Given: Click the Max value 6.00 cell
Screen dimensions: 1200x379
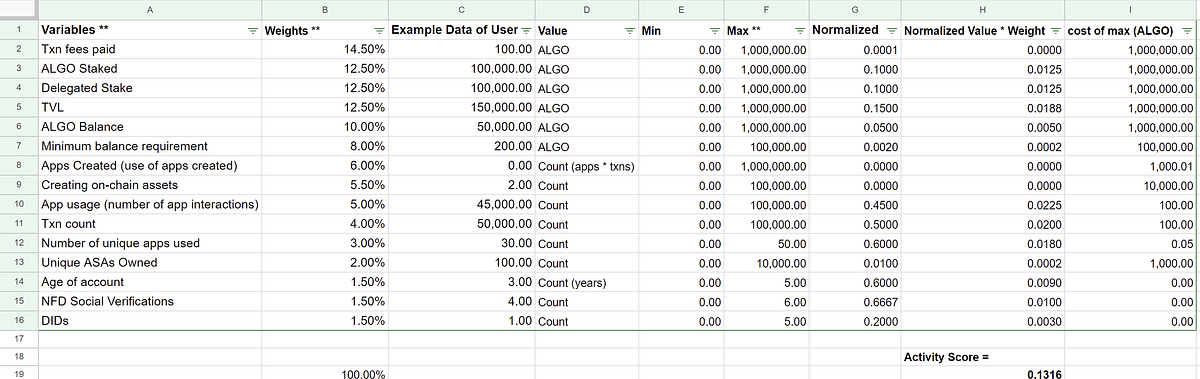Looking at the screenshot, I should click(x=766, y=302).
